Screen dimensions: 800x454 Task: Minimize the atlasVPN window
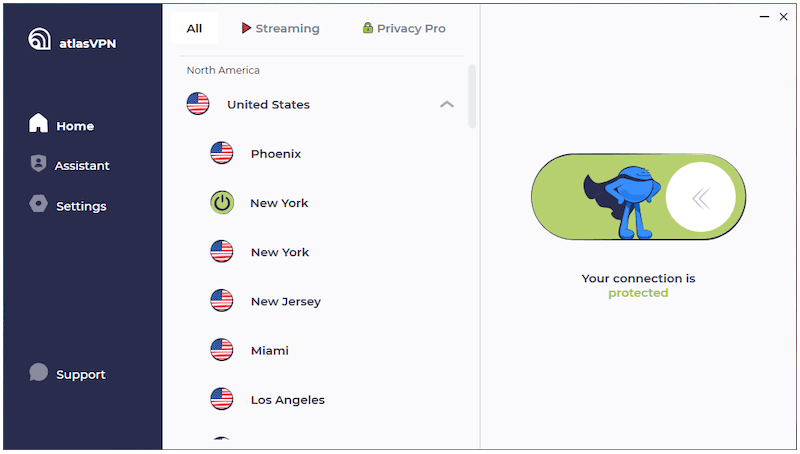(x=764, y=17)
